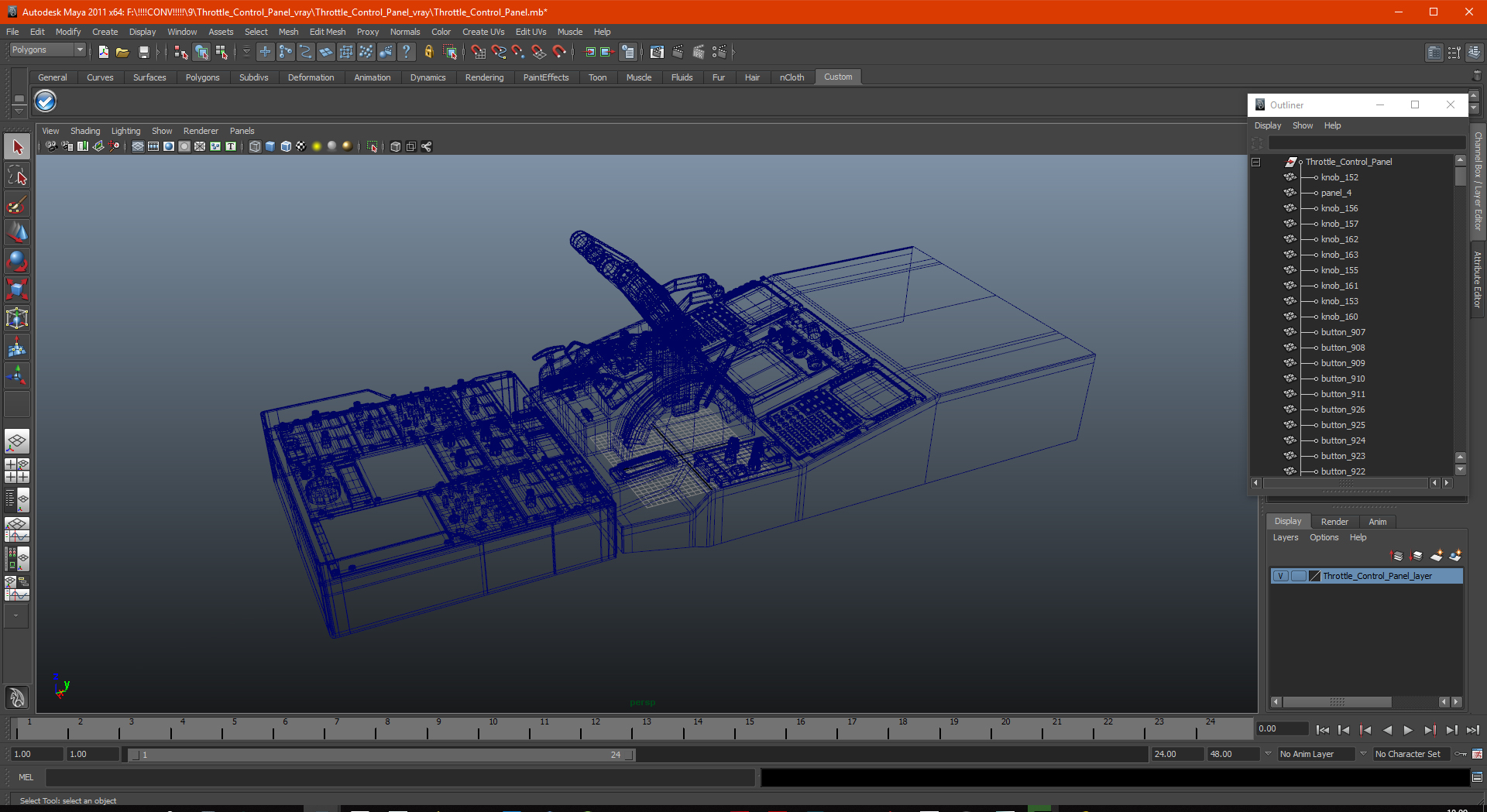This screenshot has width=1487, height=812.
Task: Toggle display type box of Throttle_Control_Panel_layer
Action: [x=1299, y=576]
